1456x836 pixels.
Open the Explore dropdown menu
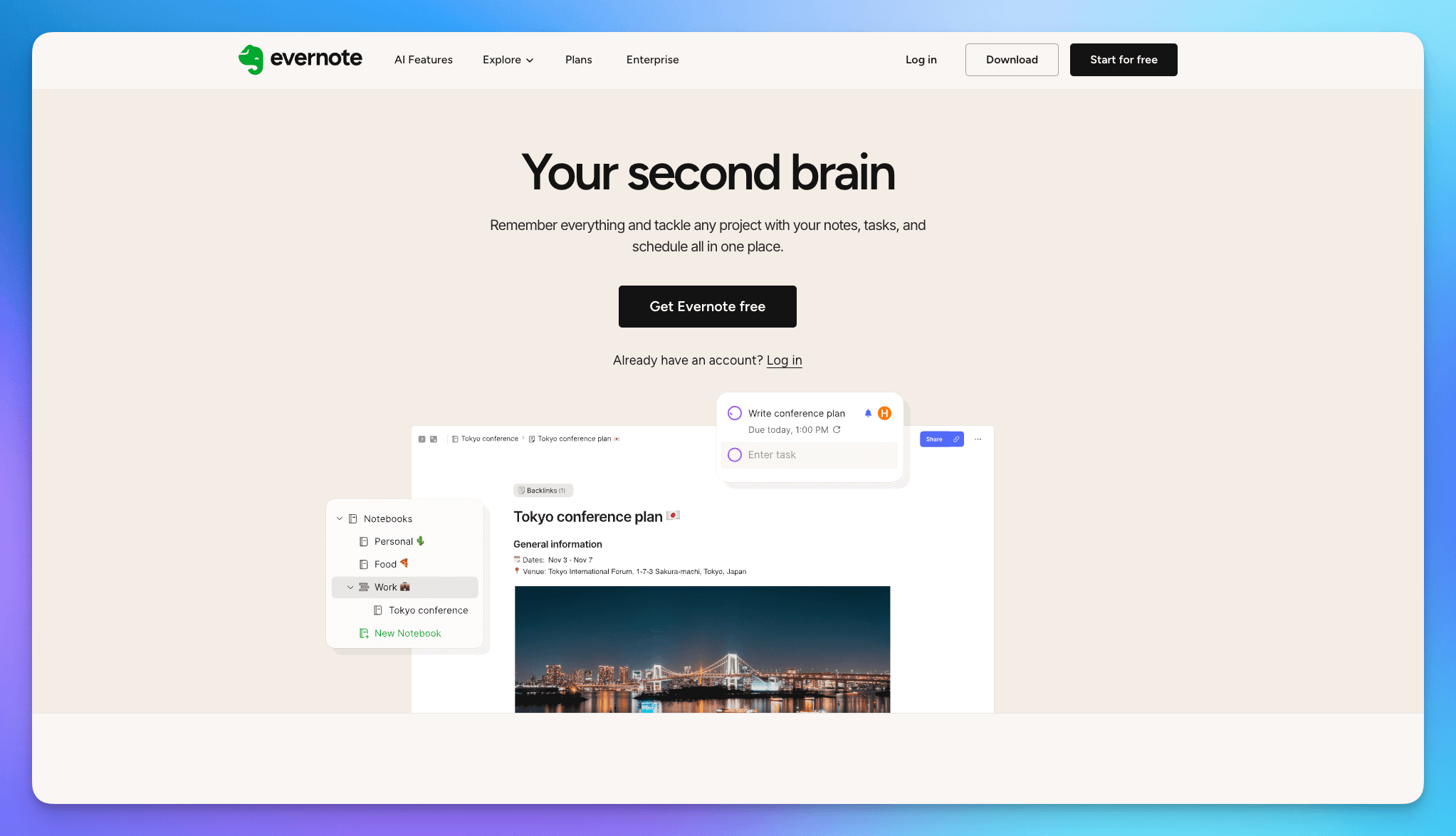(x=508, y=60)
